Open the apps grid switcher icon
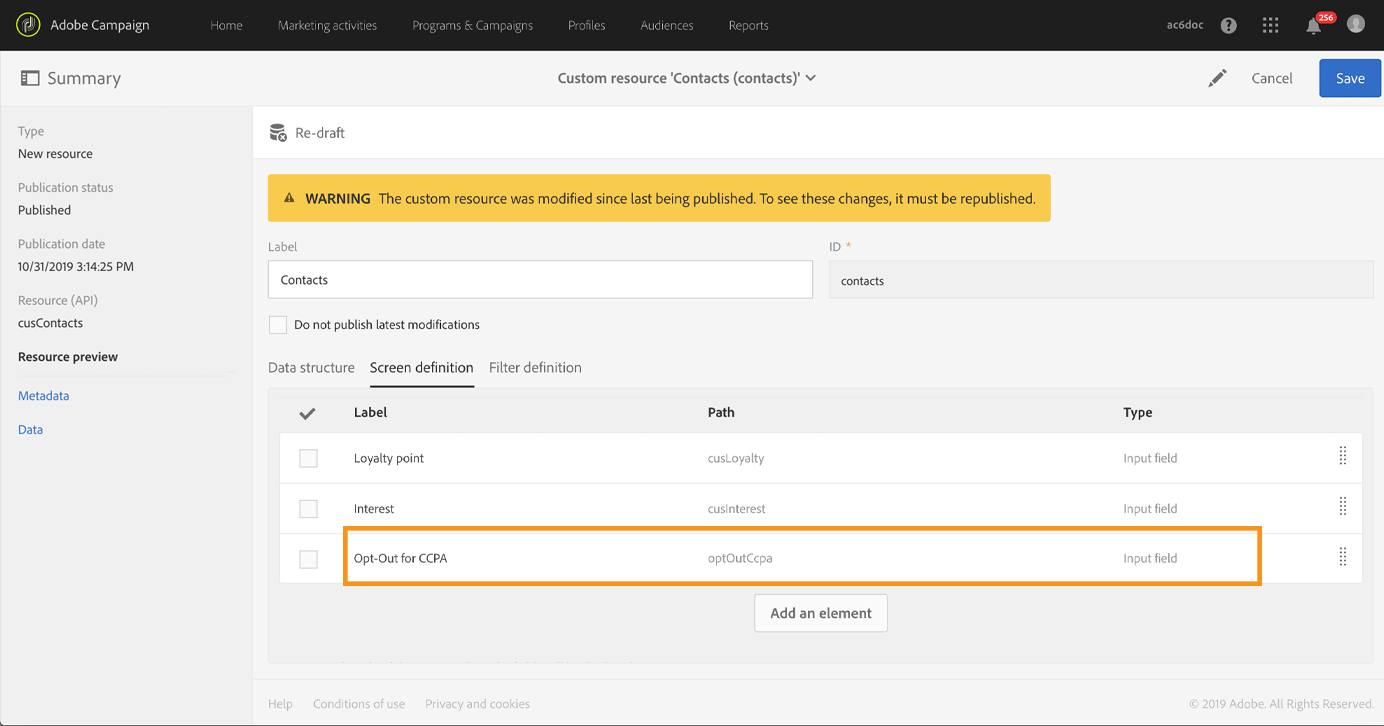This screenshot has width=1384, height=726. (x=1271, y=26)
